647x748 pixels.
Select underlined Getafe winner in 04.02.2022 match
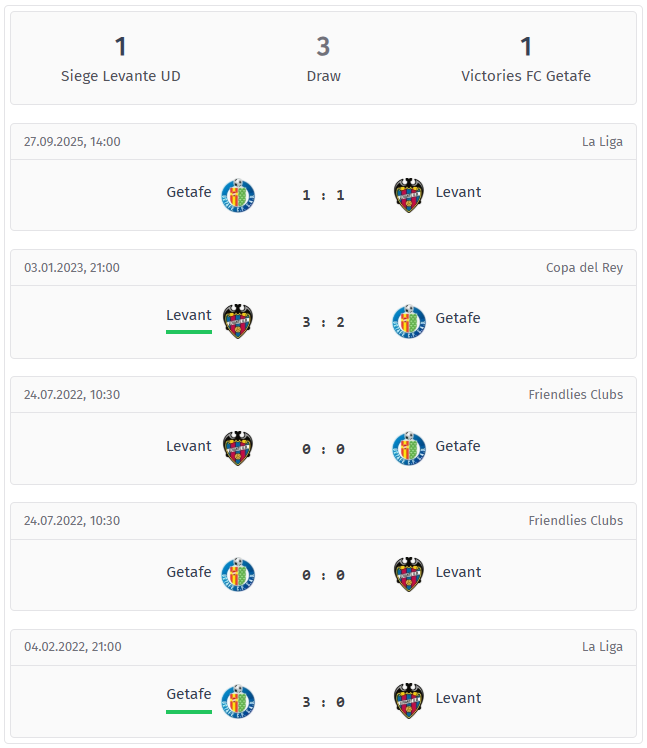189,695
